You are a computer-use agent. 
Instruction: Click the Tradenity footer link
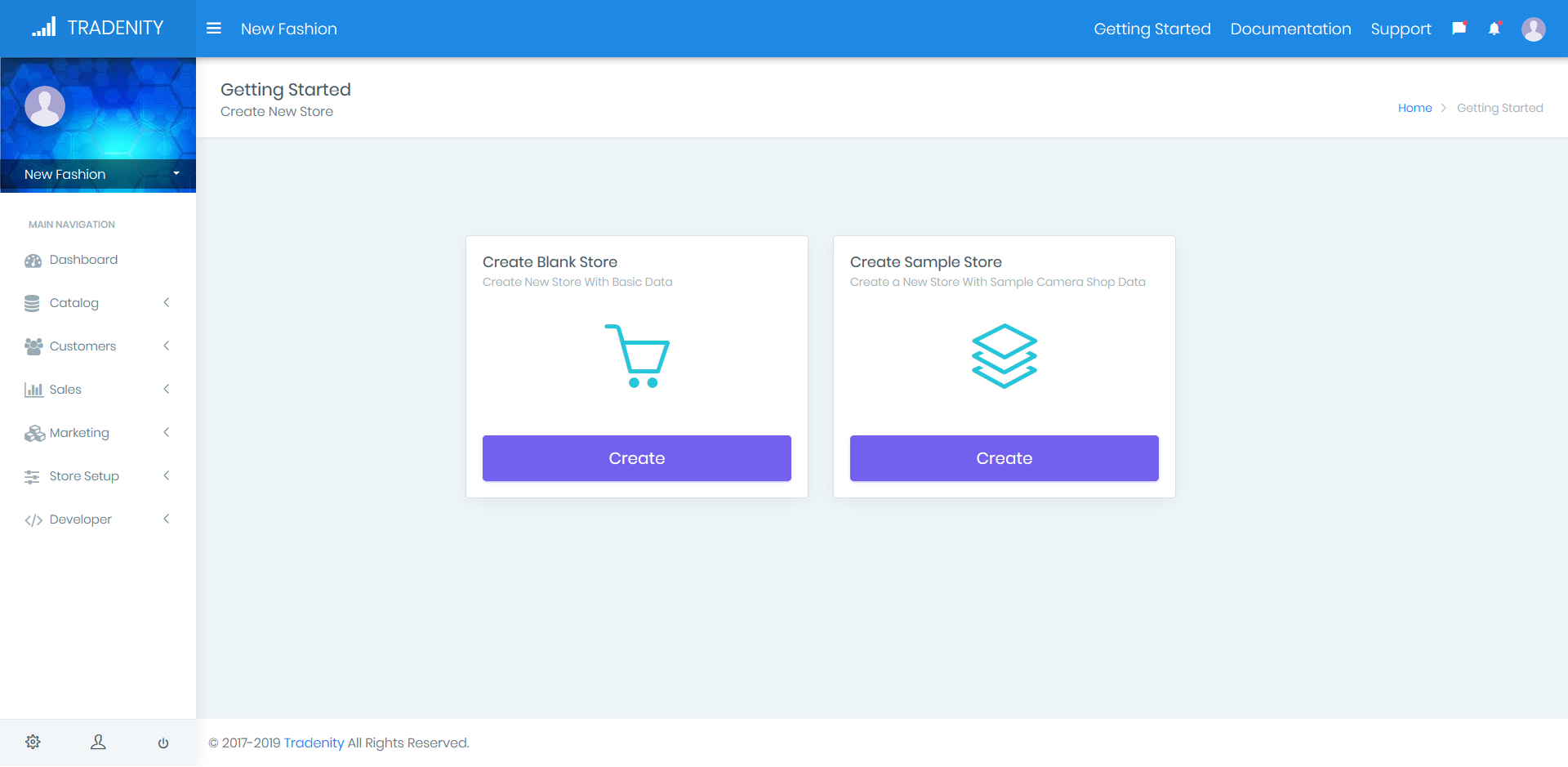(314, 742)
